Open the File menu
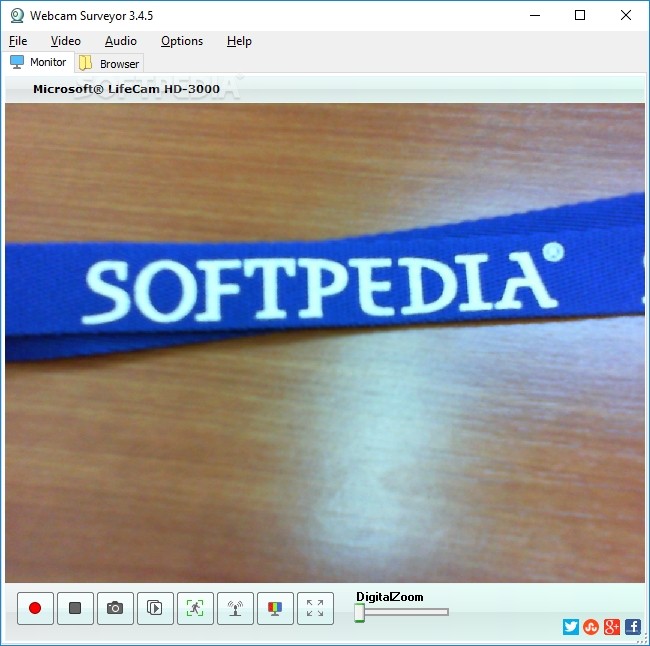650x646 pixels. 18,41
